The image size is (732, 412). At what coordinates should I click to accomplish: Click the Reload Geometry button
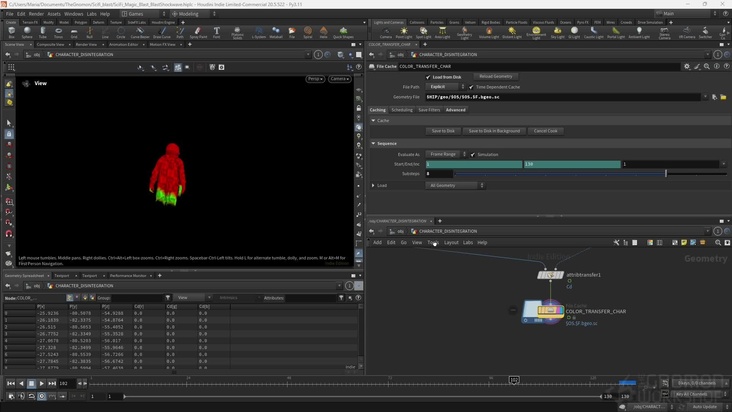[495, 76]
